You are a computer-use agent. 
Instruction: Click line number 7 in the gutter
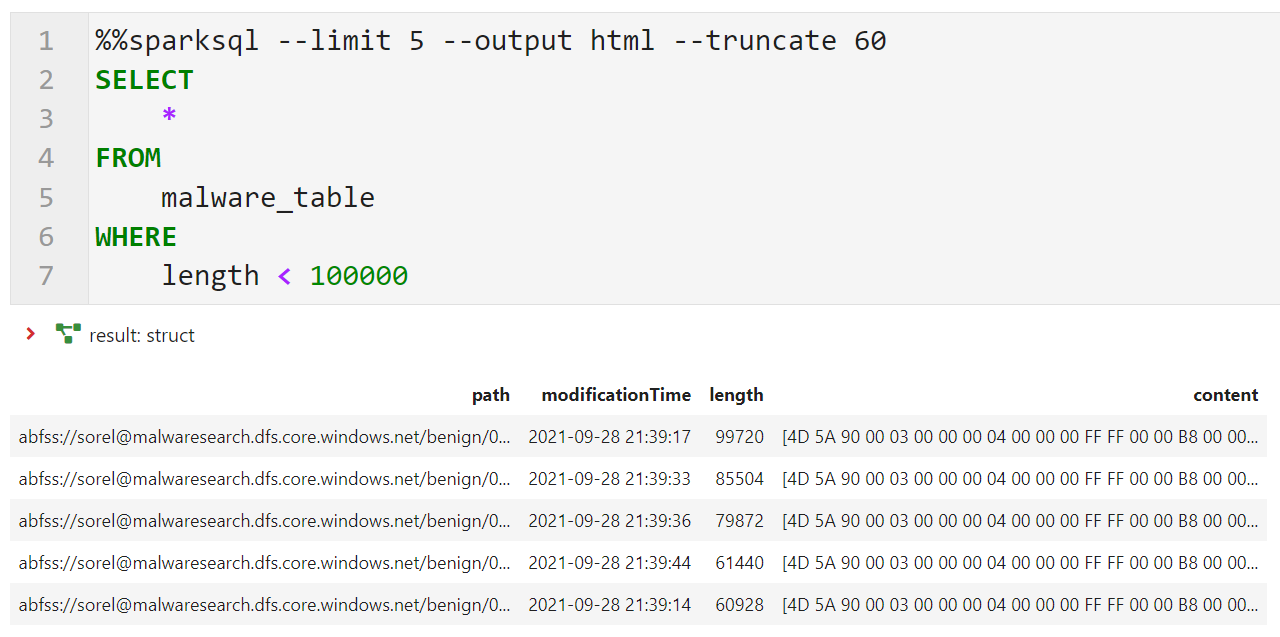[46, 276]
